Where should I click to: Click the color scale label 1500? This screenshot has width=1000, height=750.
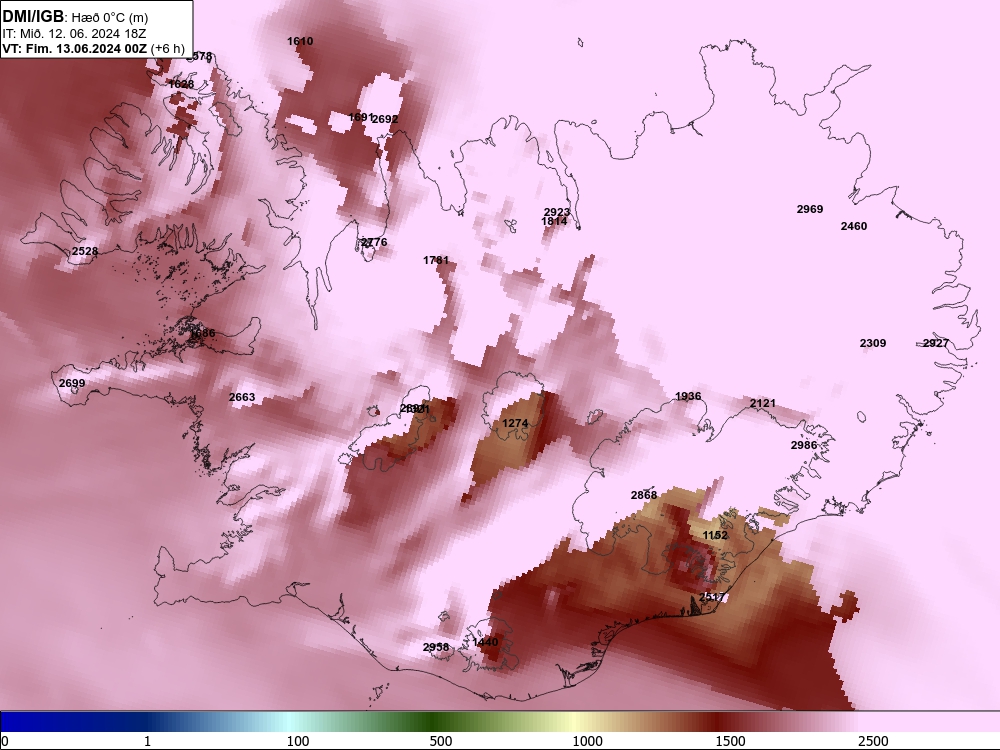(730, 741)
